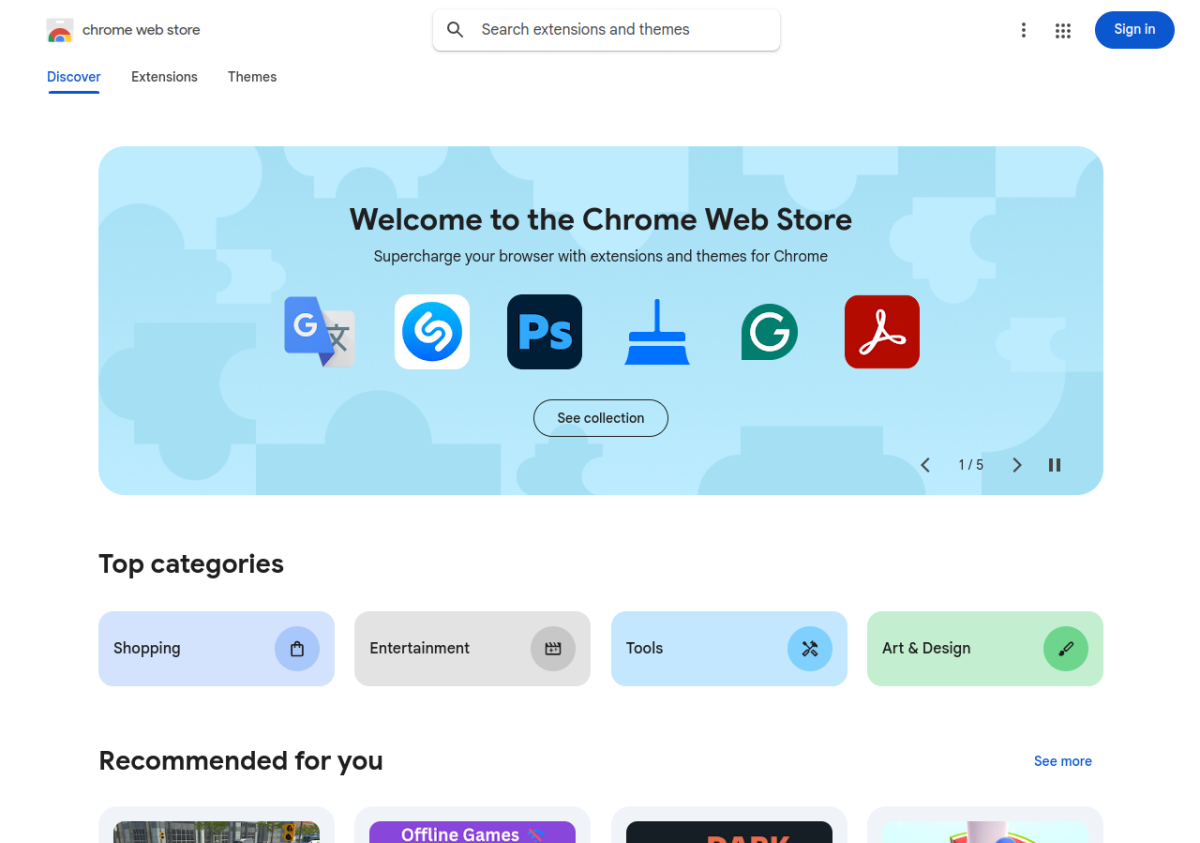
Task: Click the Shopping bag category icon
Action: coord(297,649)
